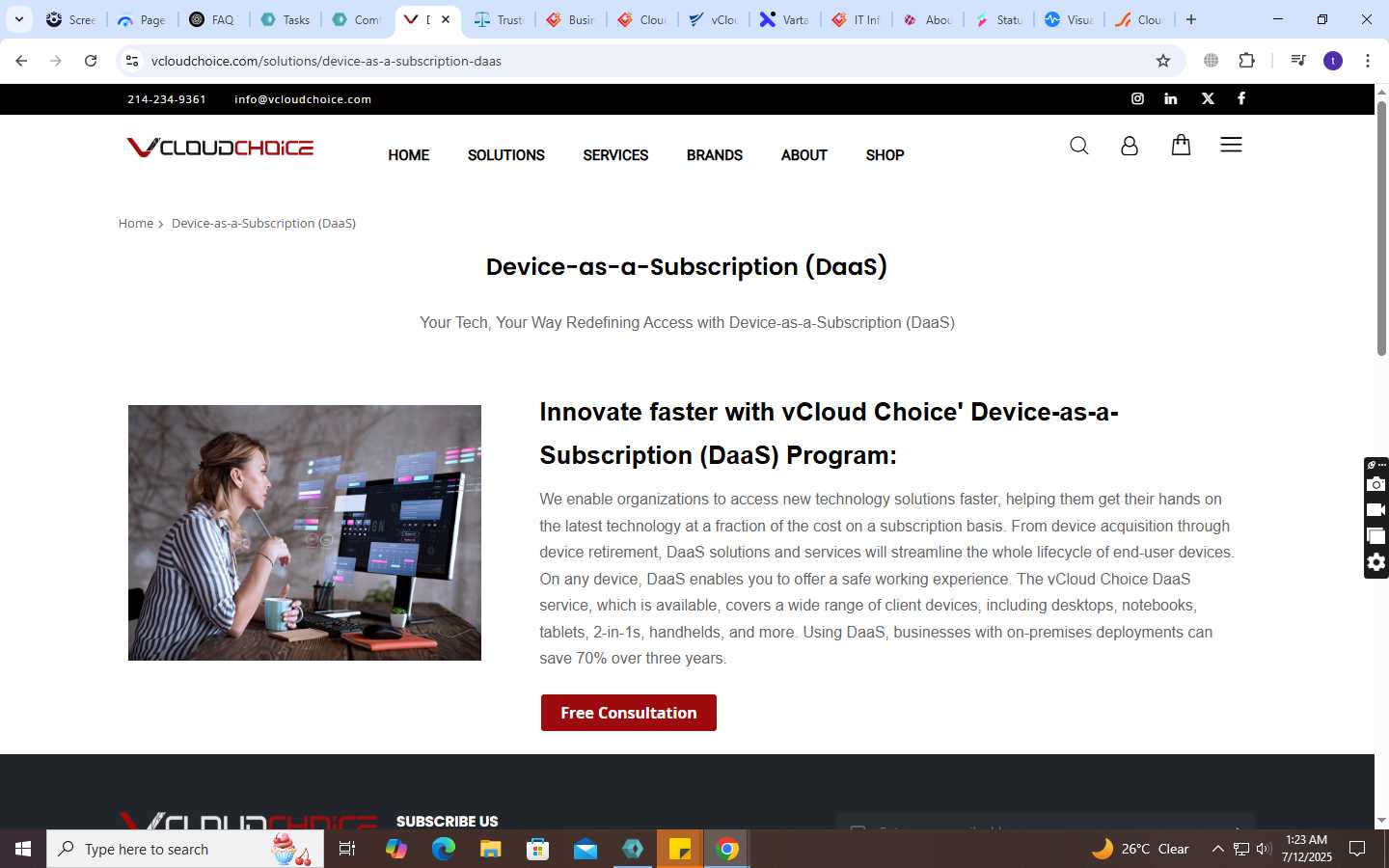The height and width of the screenshot is (868, 1389).
Task: Open Chrome media control icon
Action: point(1297,61)
